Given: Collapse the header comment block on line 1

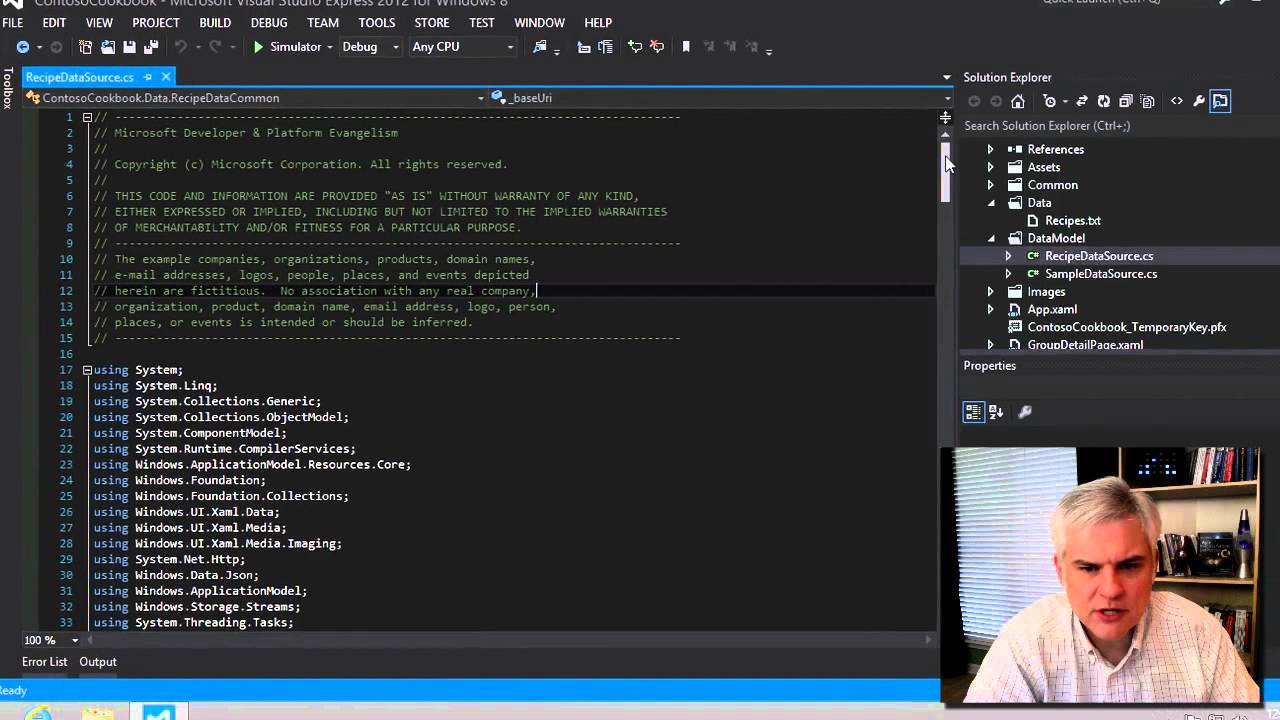Looking at the screenshot, I should (x=87, y=117).
